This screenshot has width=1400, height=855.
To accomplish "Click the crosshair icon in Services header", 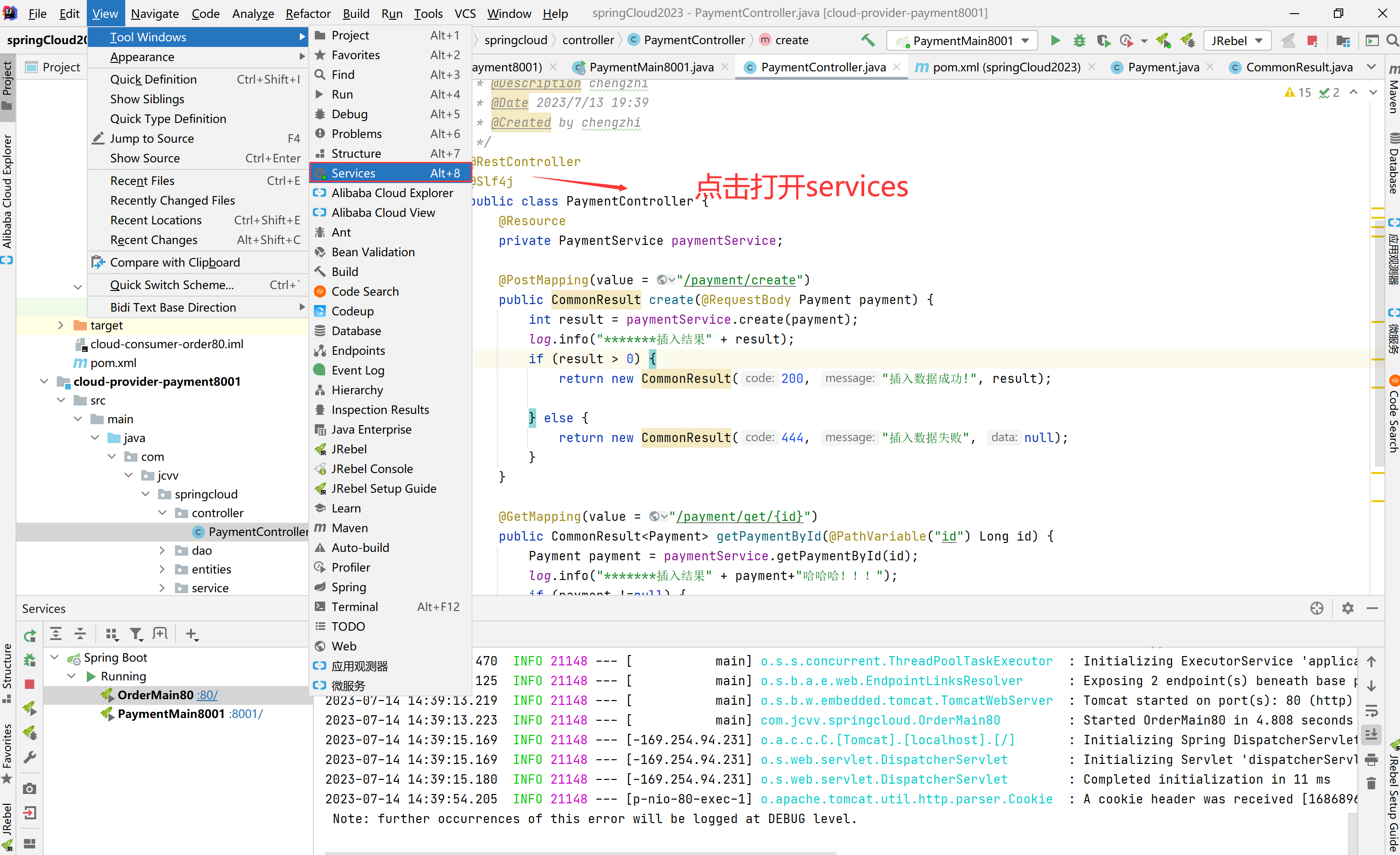I will [1317, 608].
